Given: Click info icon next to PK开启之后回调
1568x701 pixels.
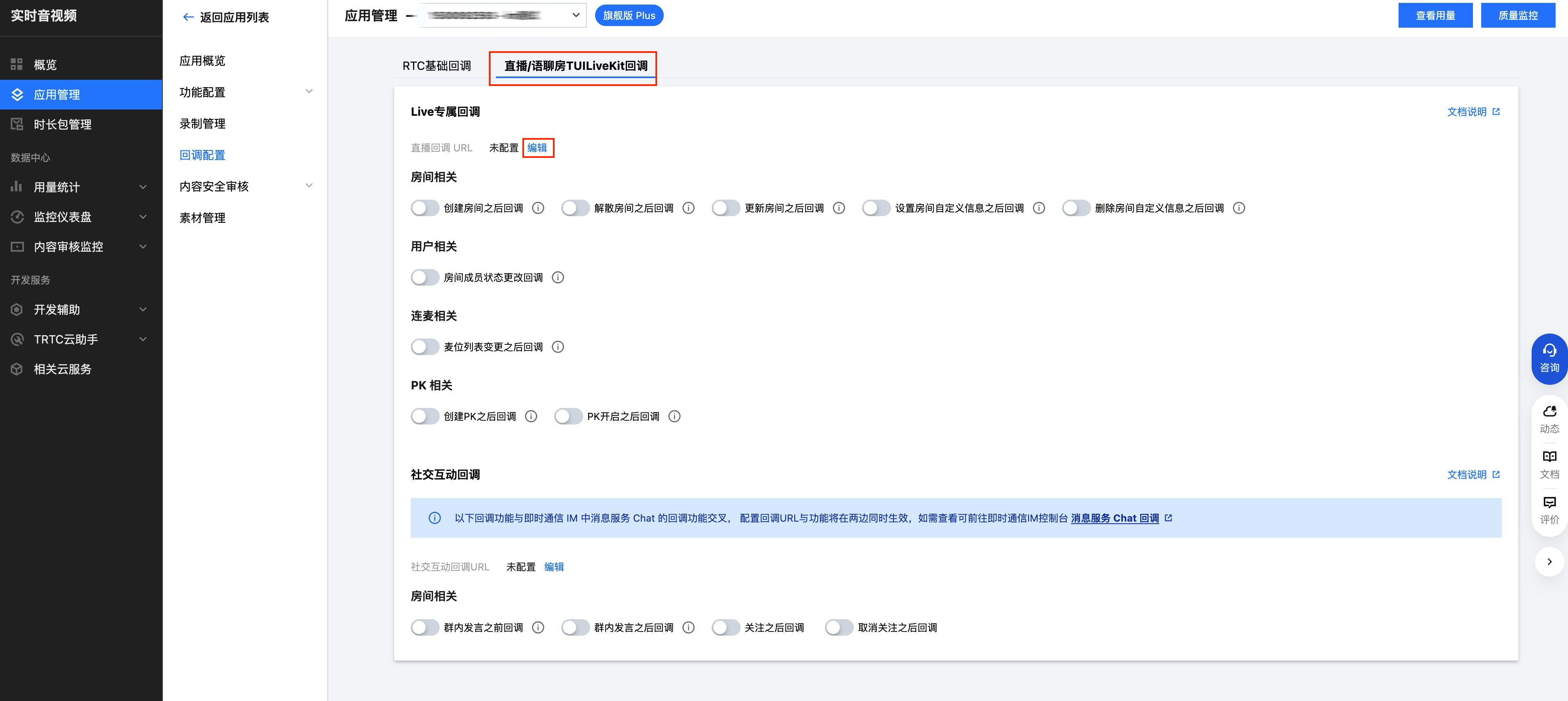Looking at the screenshot, I should (674, 416).
